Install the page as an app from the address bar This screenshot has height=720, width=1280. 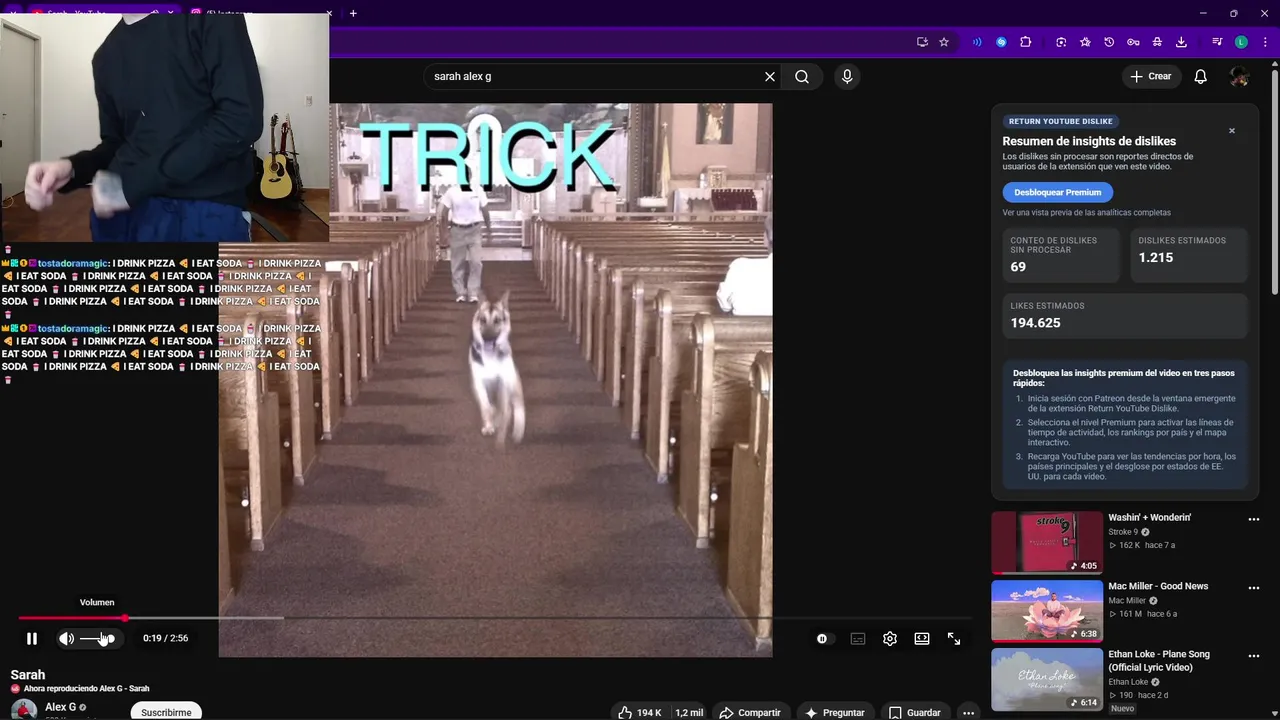pos(922,42)
